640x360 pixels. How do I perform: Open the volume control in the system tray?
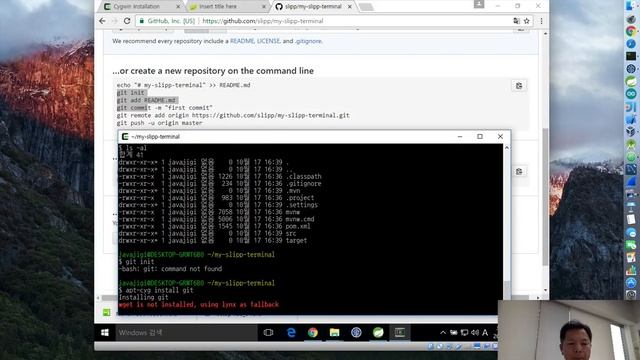[475, 333]
